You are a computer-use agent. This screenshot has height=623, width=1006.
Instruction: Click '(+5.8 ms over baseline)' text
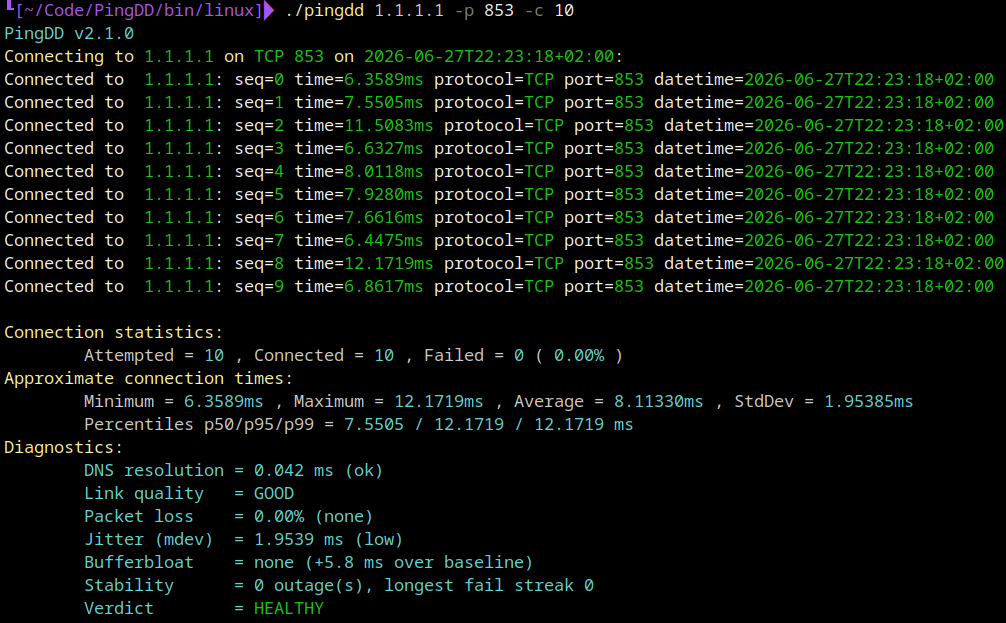pos(418,563)
